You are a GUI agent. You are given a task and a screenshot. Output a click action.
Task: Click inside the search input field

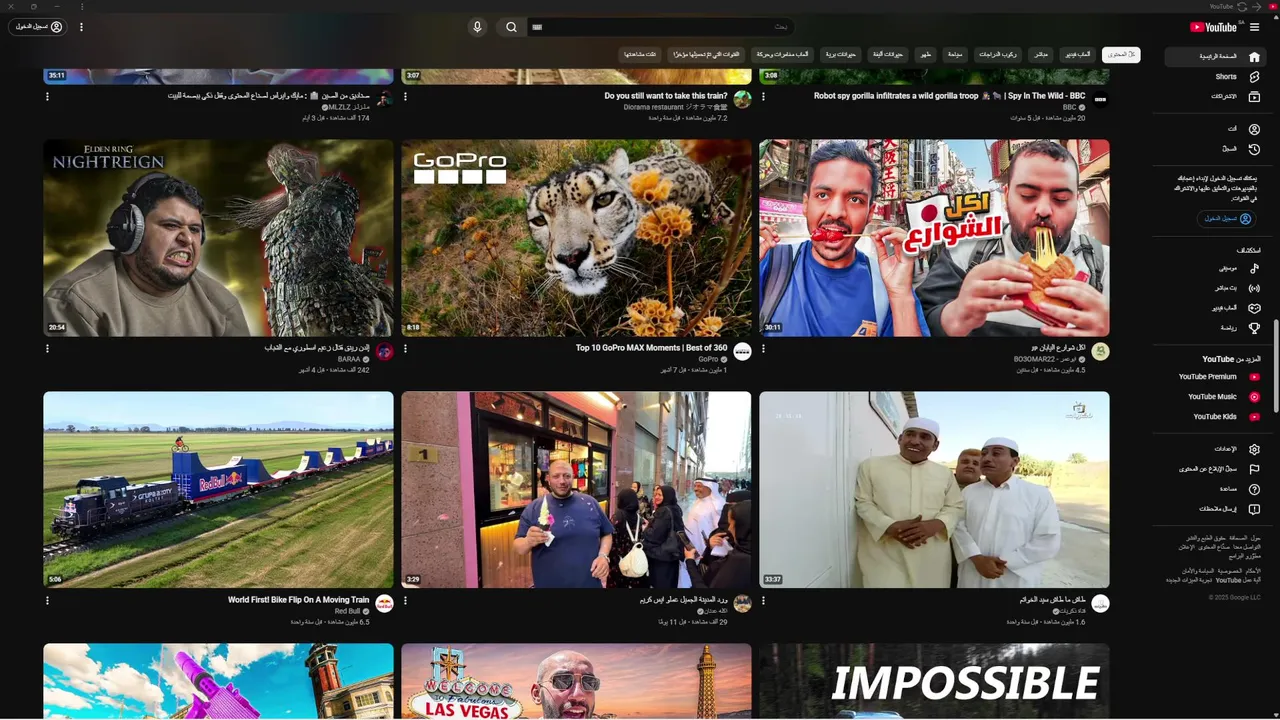click(x=660, y=27)
